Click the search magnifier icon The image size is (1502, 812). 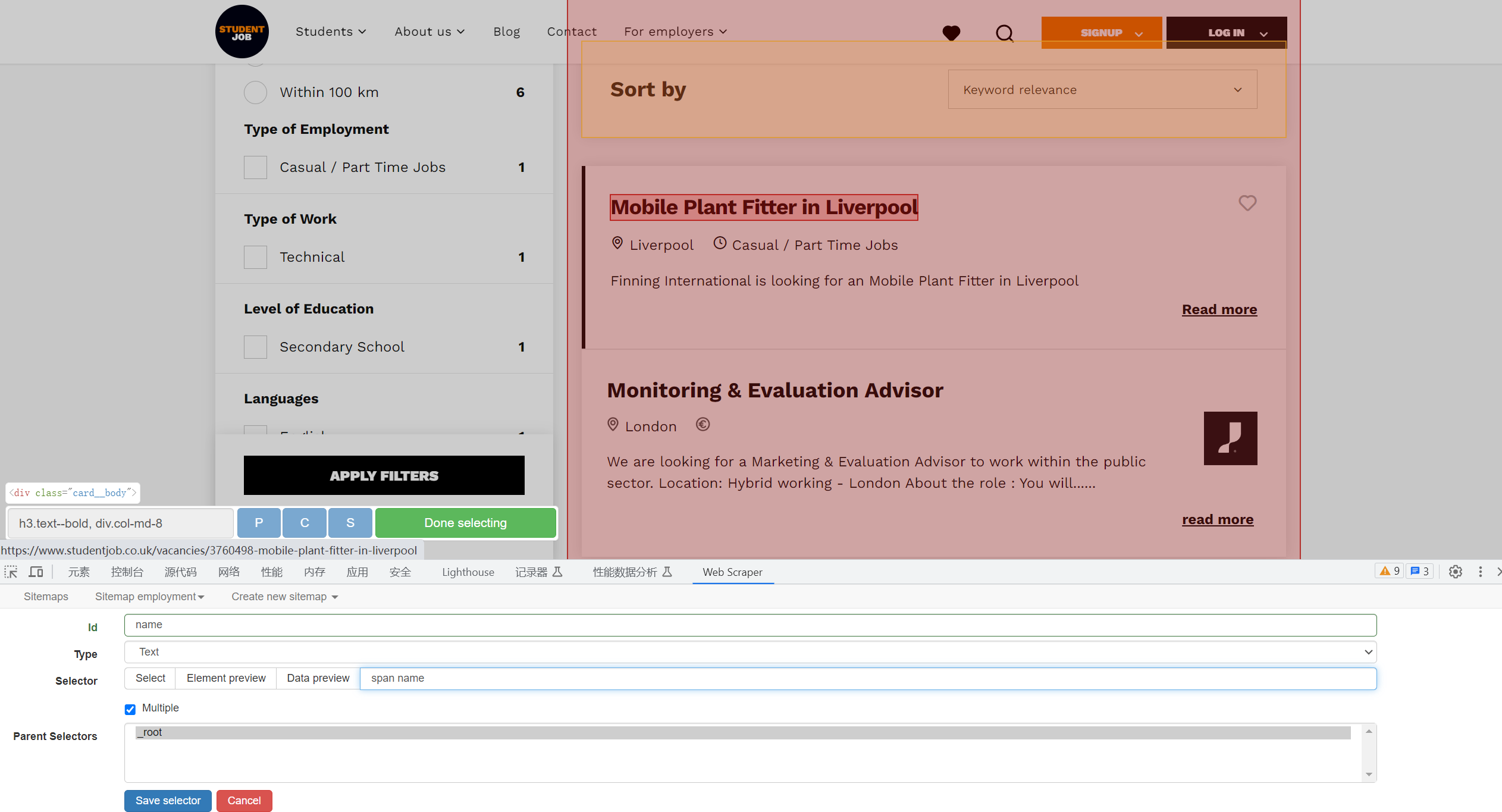(x=1004, y=33)
